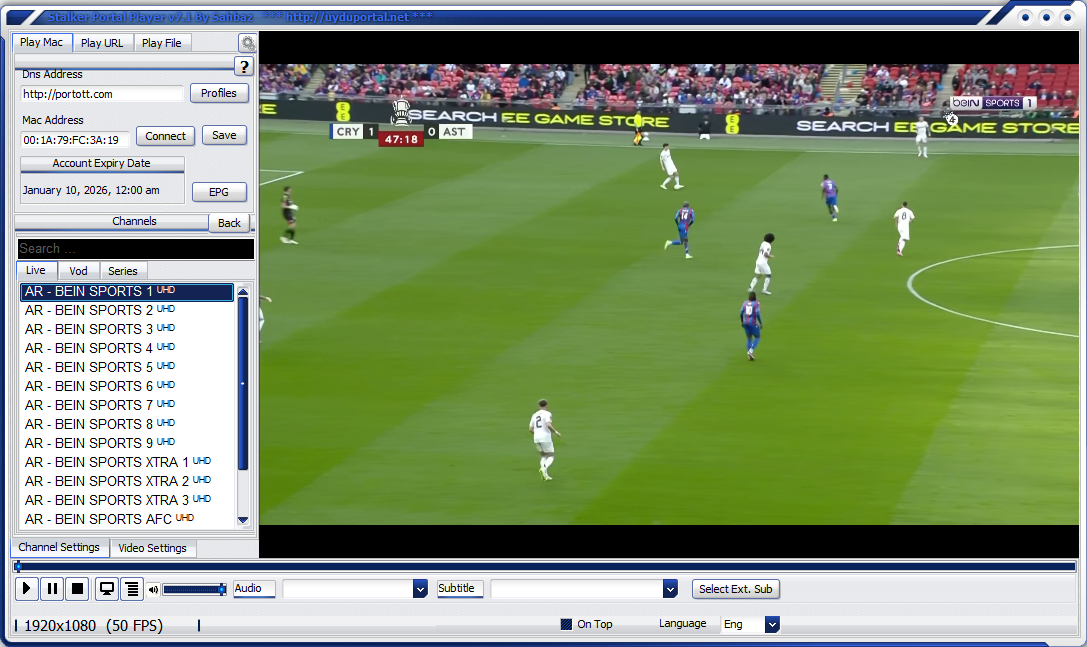1087x647 pixels.
Task: Open the Subtitle track dropdown
Action: coord(670,589)
